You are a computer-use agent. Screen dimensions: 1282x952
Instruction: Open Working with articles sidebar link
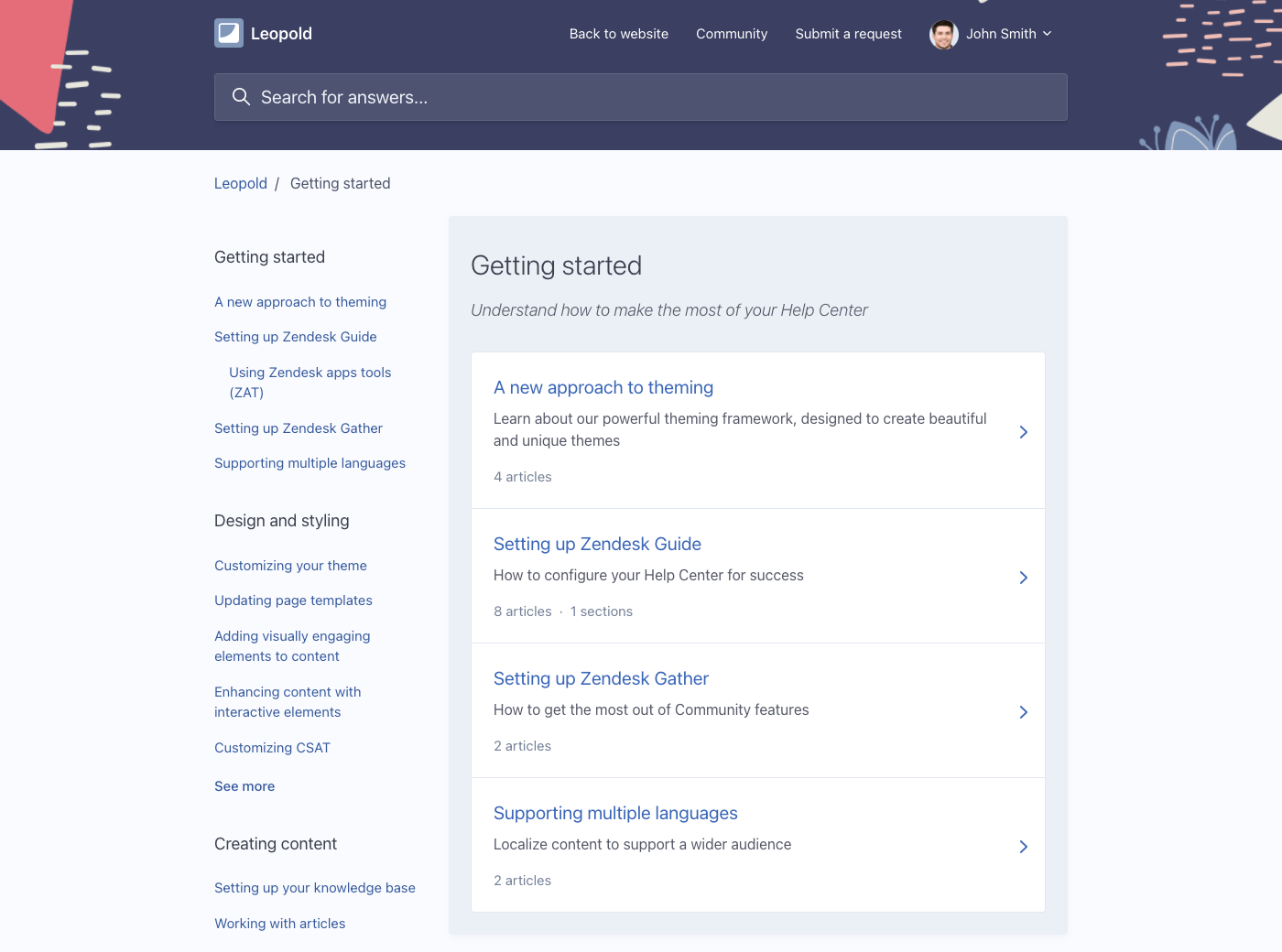point(279,924)
